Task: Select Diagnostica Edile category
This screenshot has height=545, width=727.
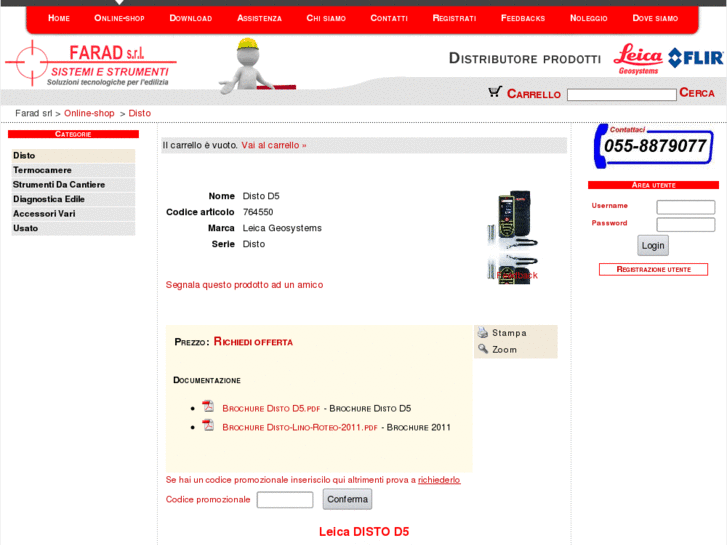Action: [73, 199]
